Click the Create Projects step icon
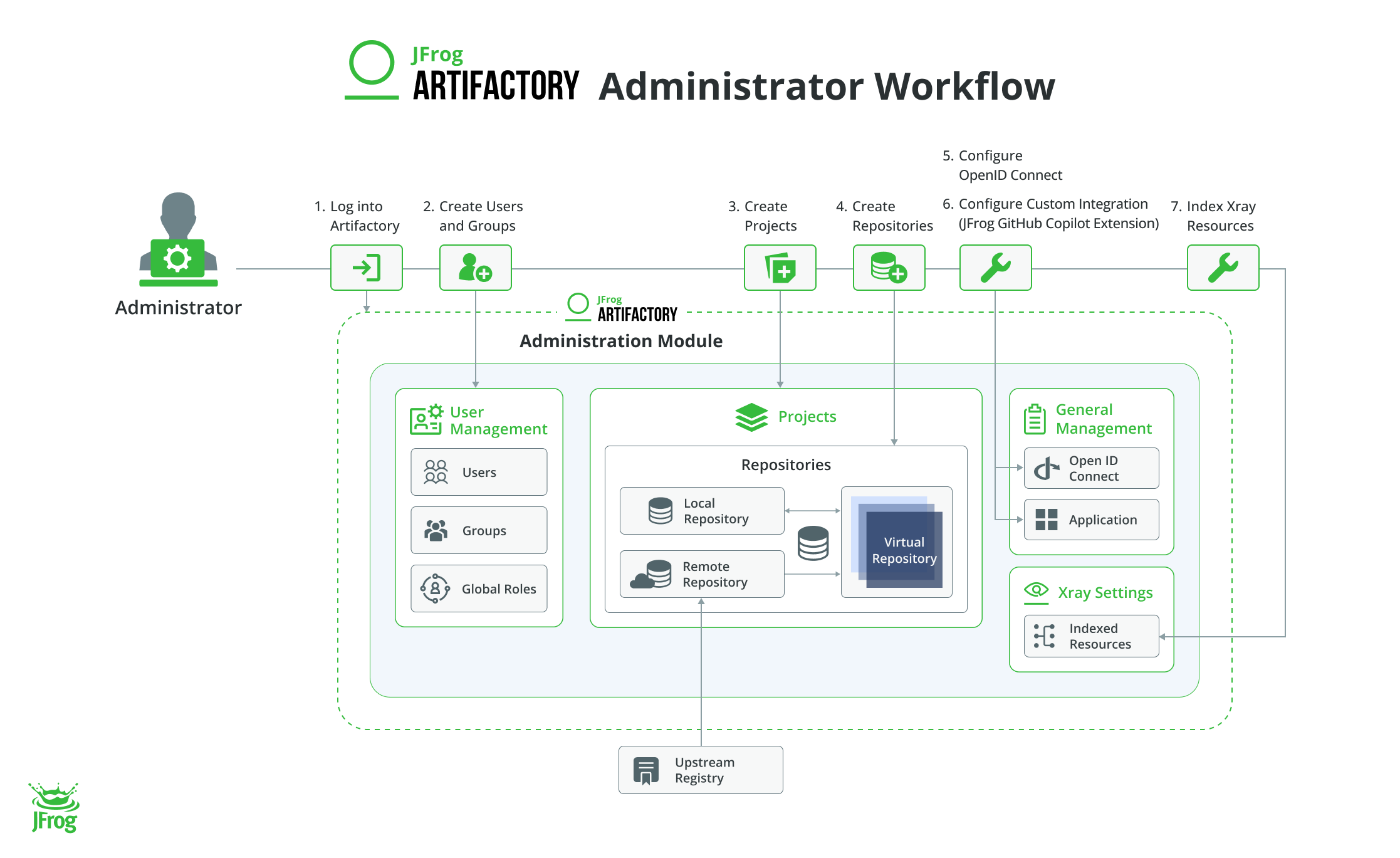This screenshot has height=858, width=1400. 780,268
